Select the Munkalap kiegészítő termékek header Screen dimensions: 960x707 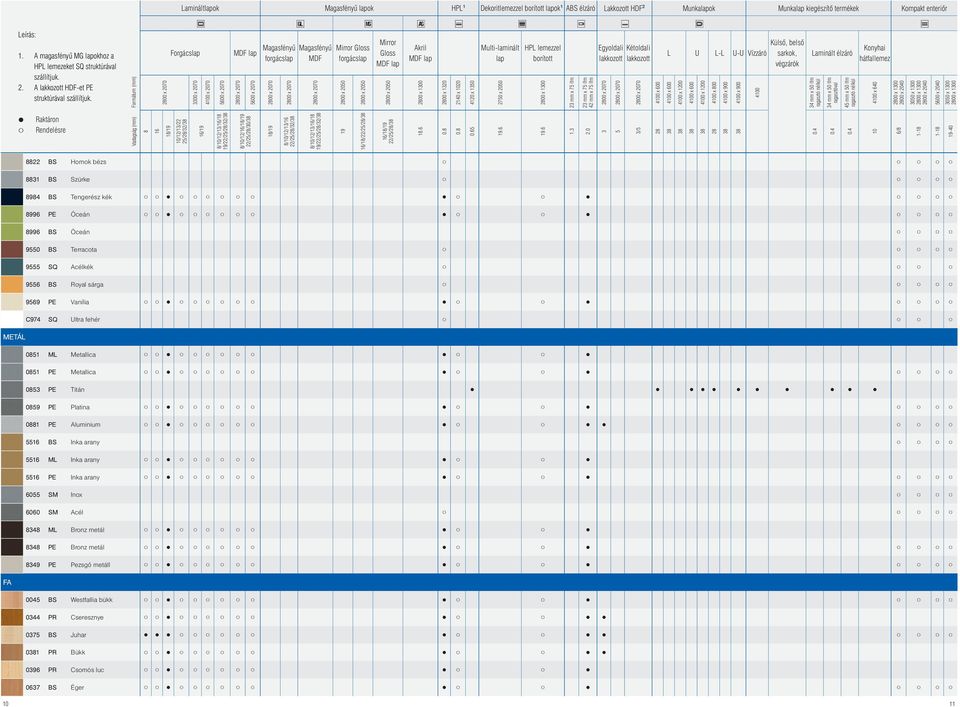coord(818,9)
